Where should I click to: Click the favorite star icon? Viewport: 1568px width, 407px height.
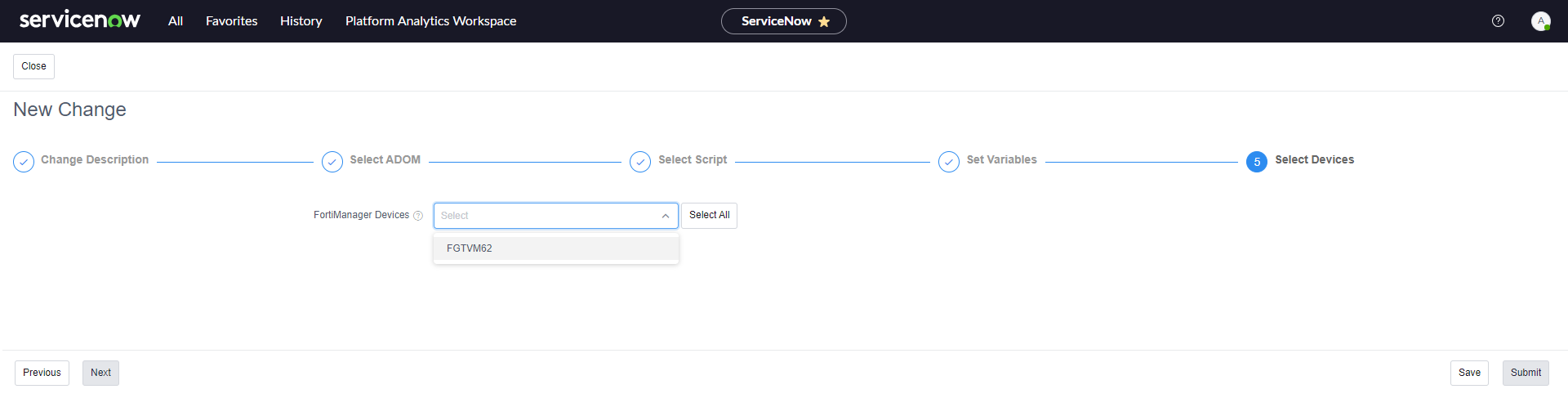pyautogui.click(x=824, y=22)
